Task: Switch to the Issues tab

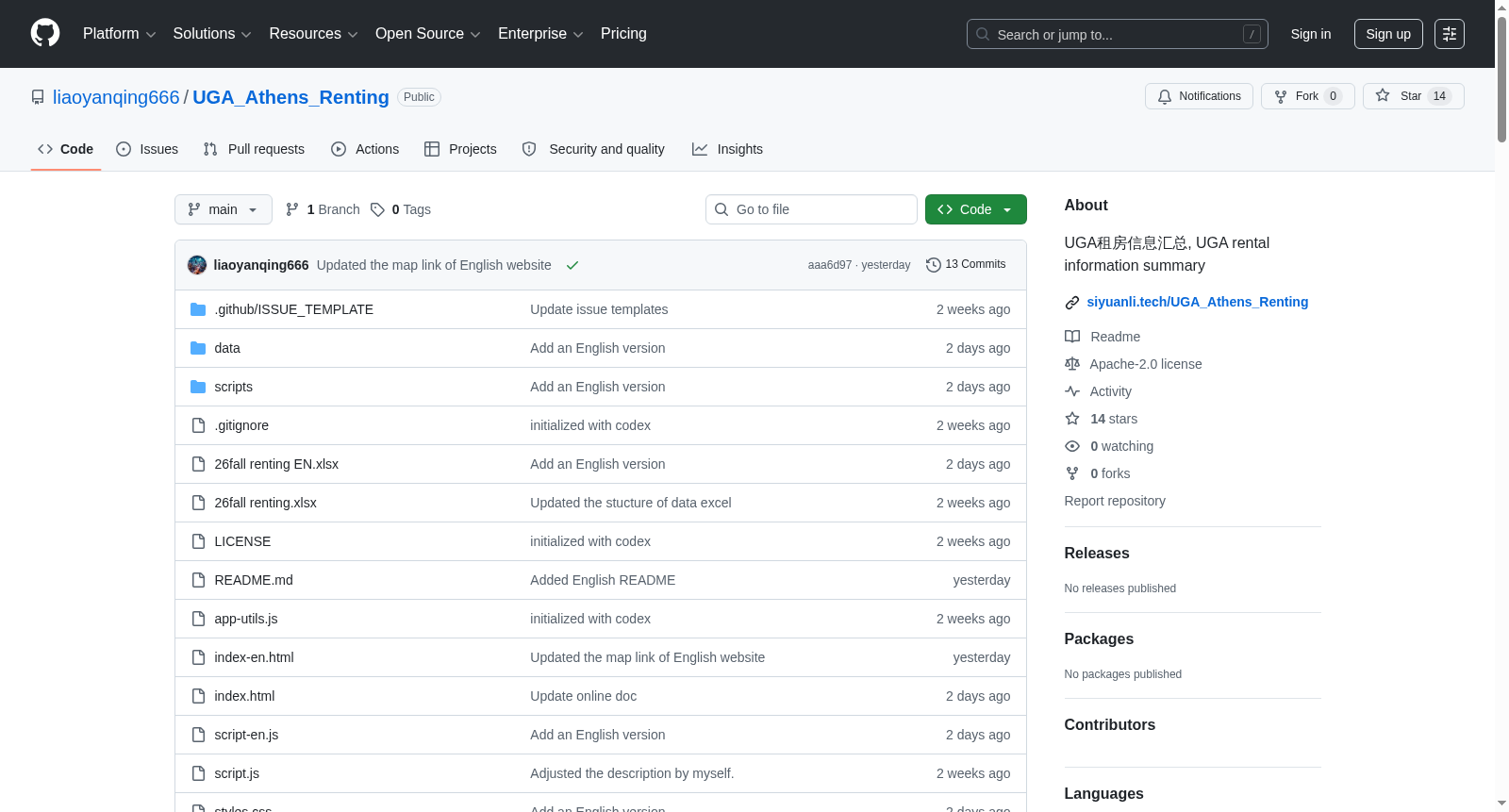Action: pyautogui.click(x=147, y=149)
